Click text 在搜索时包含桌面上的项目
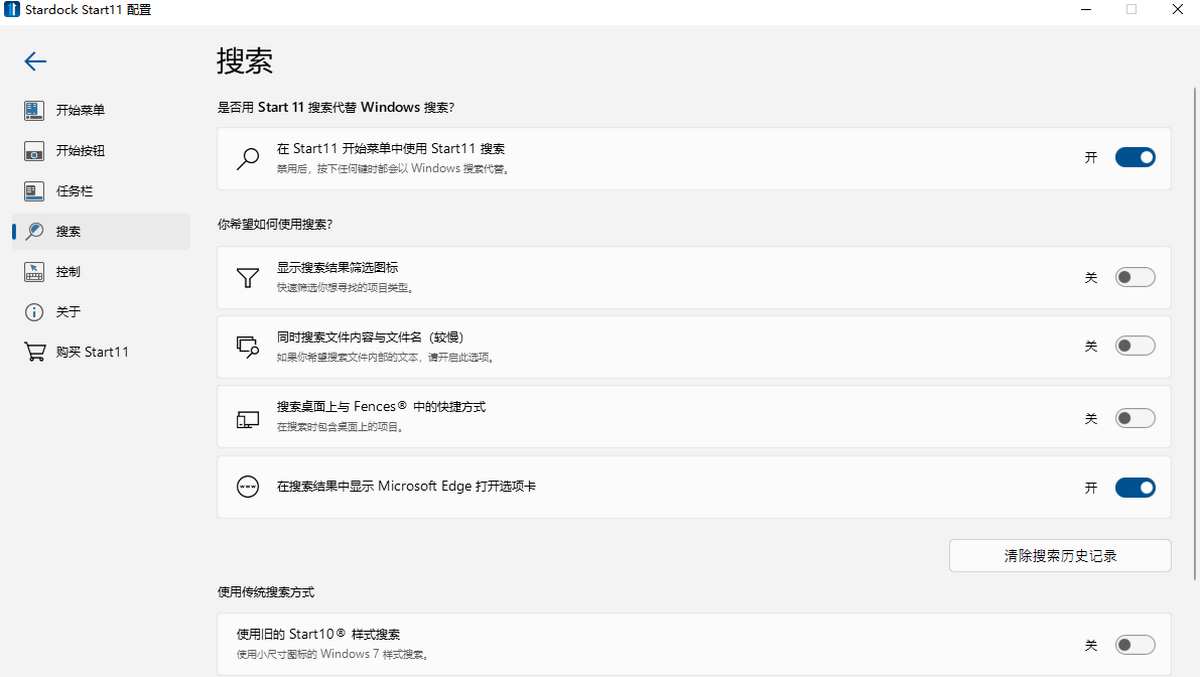The width and height of the screenshot is (1200, 677). click(x=340, y=427)
